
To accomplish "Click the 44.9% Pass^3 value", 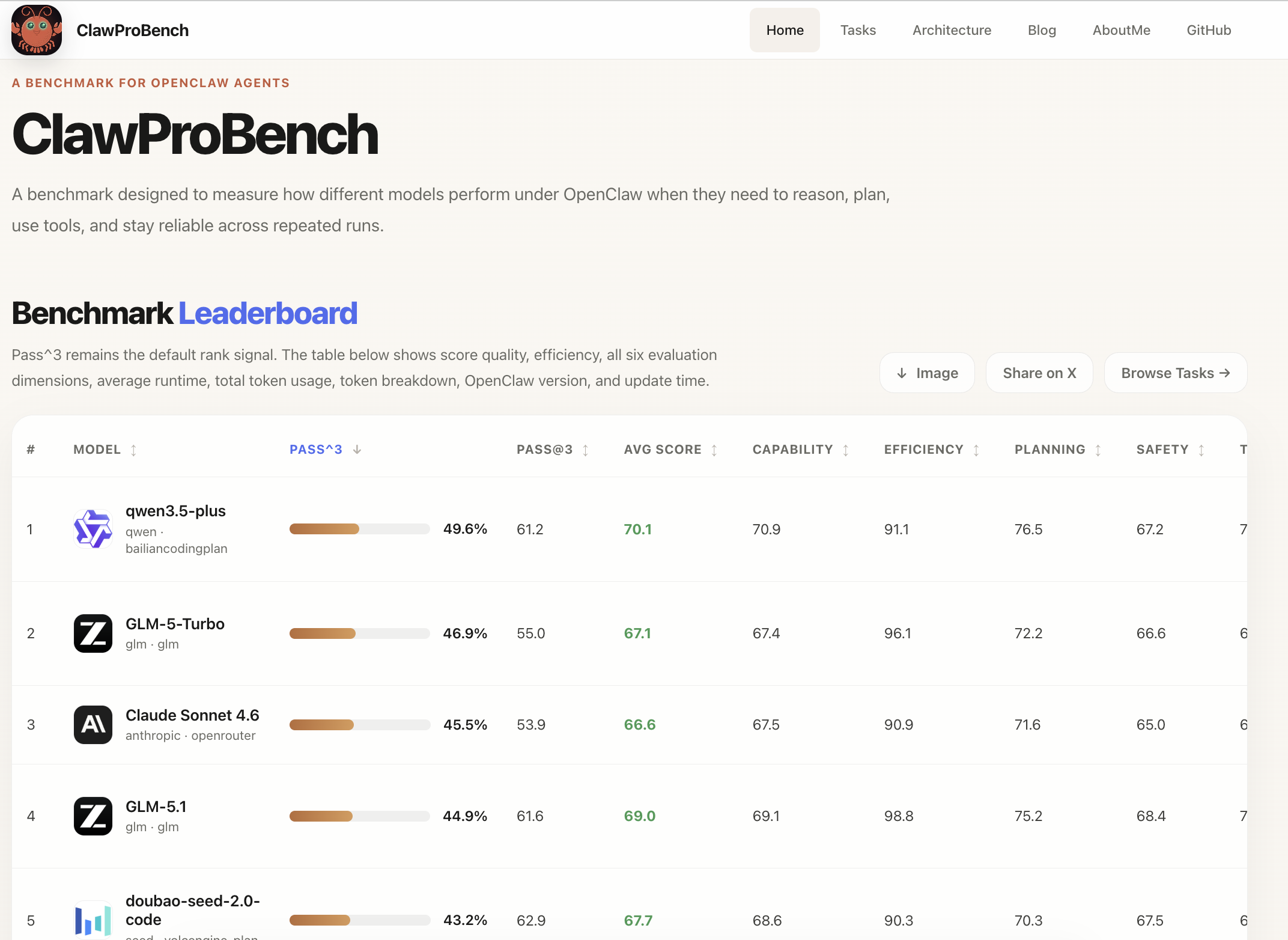I will click(x=465, y=816).
